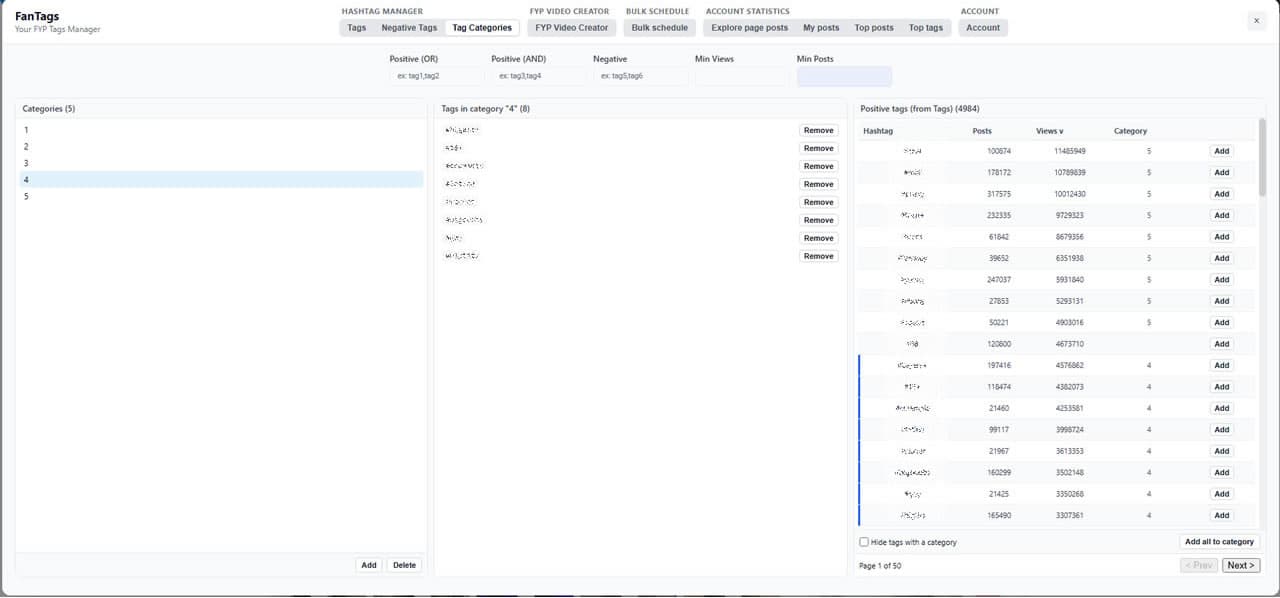Open the Top posts tab

click(874, 28)
